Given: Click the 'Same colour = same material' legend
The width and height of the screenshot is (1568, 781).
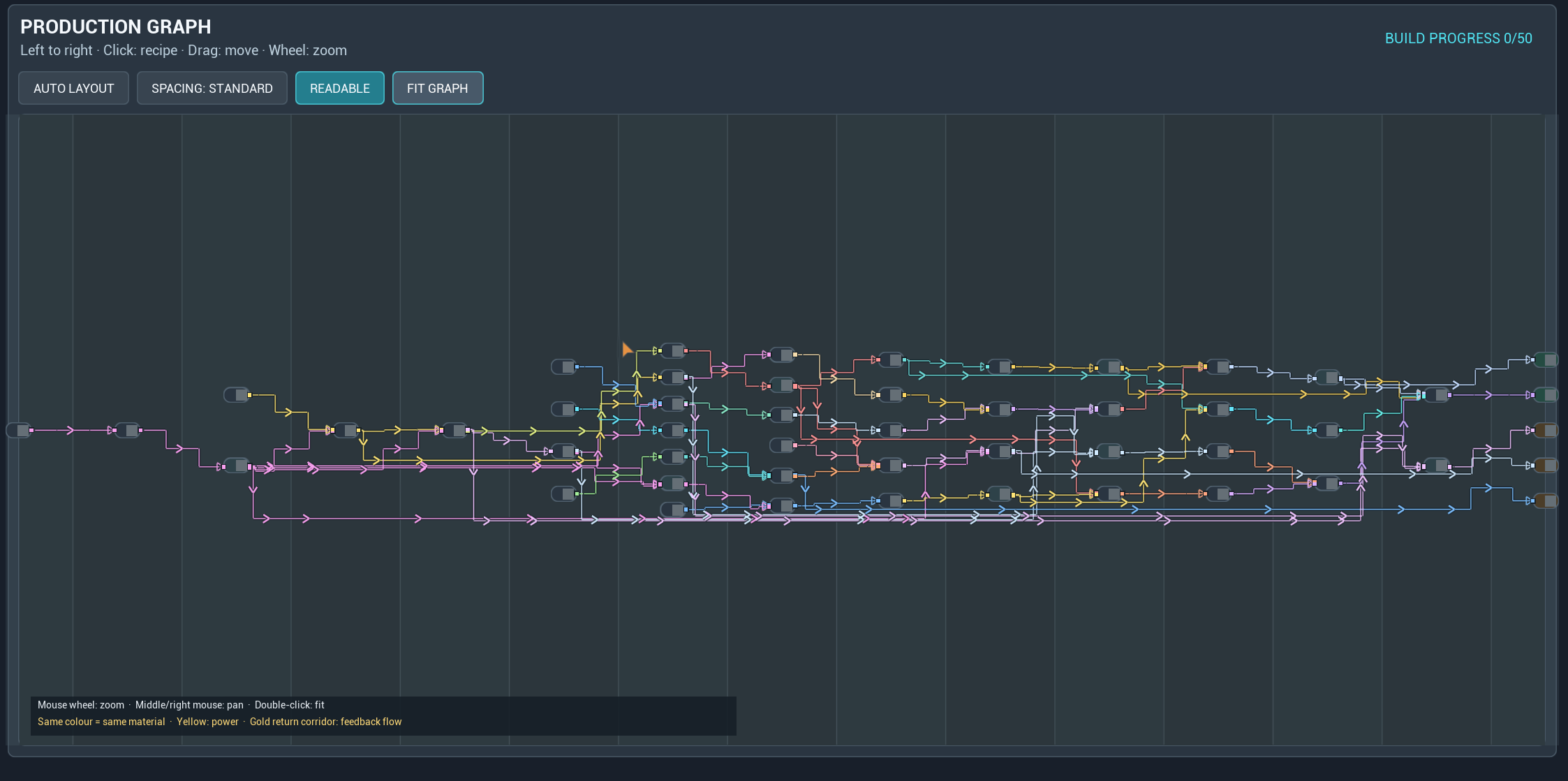Looking at the screenshot, I should tap(101, 722).
